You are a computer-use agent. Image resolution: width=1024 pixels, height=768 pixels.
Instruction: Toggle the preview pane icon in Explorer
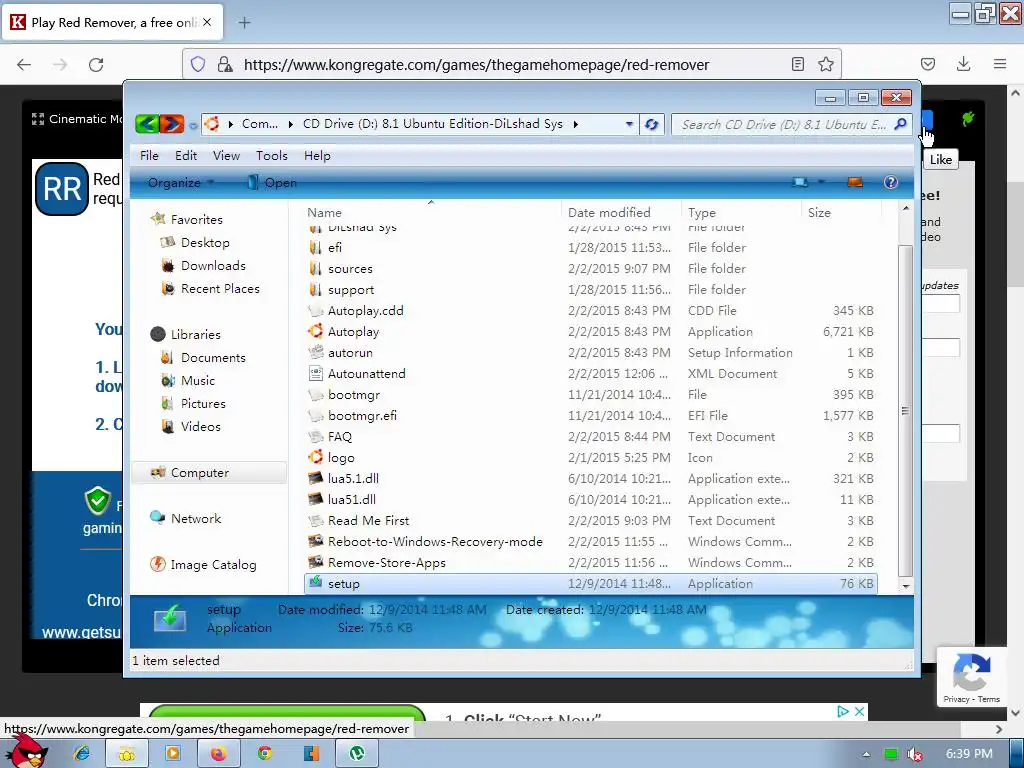[854, 183]
